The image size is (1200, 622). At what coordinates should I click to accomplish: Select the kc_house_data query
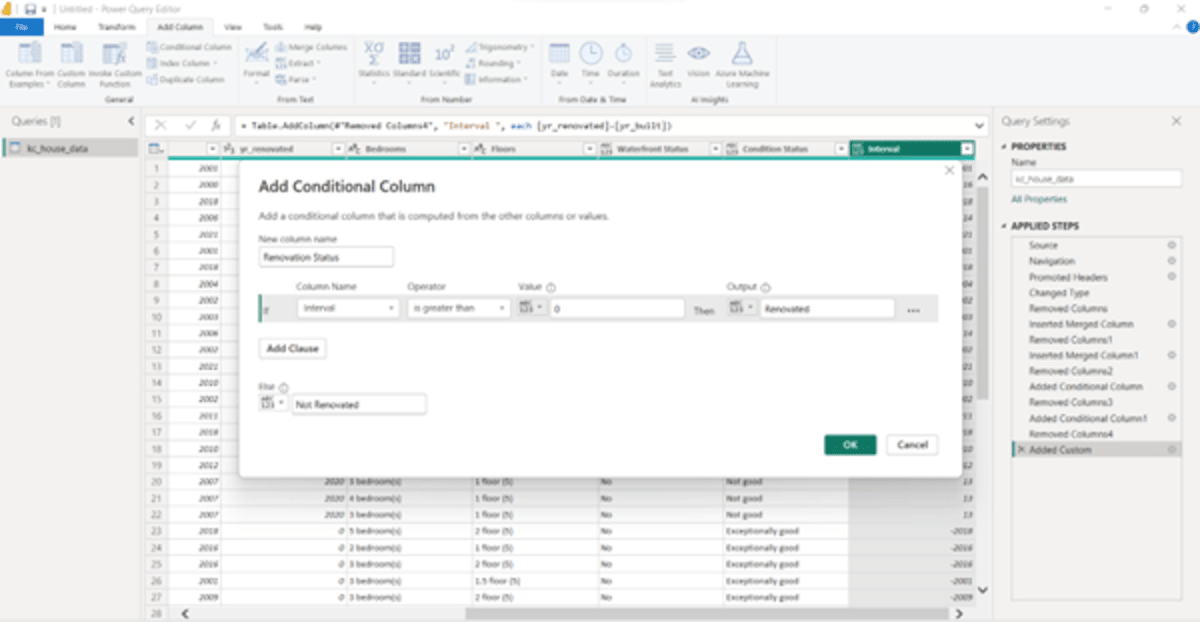[69, 148]
